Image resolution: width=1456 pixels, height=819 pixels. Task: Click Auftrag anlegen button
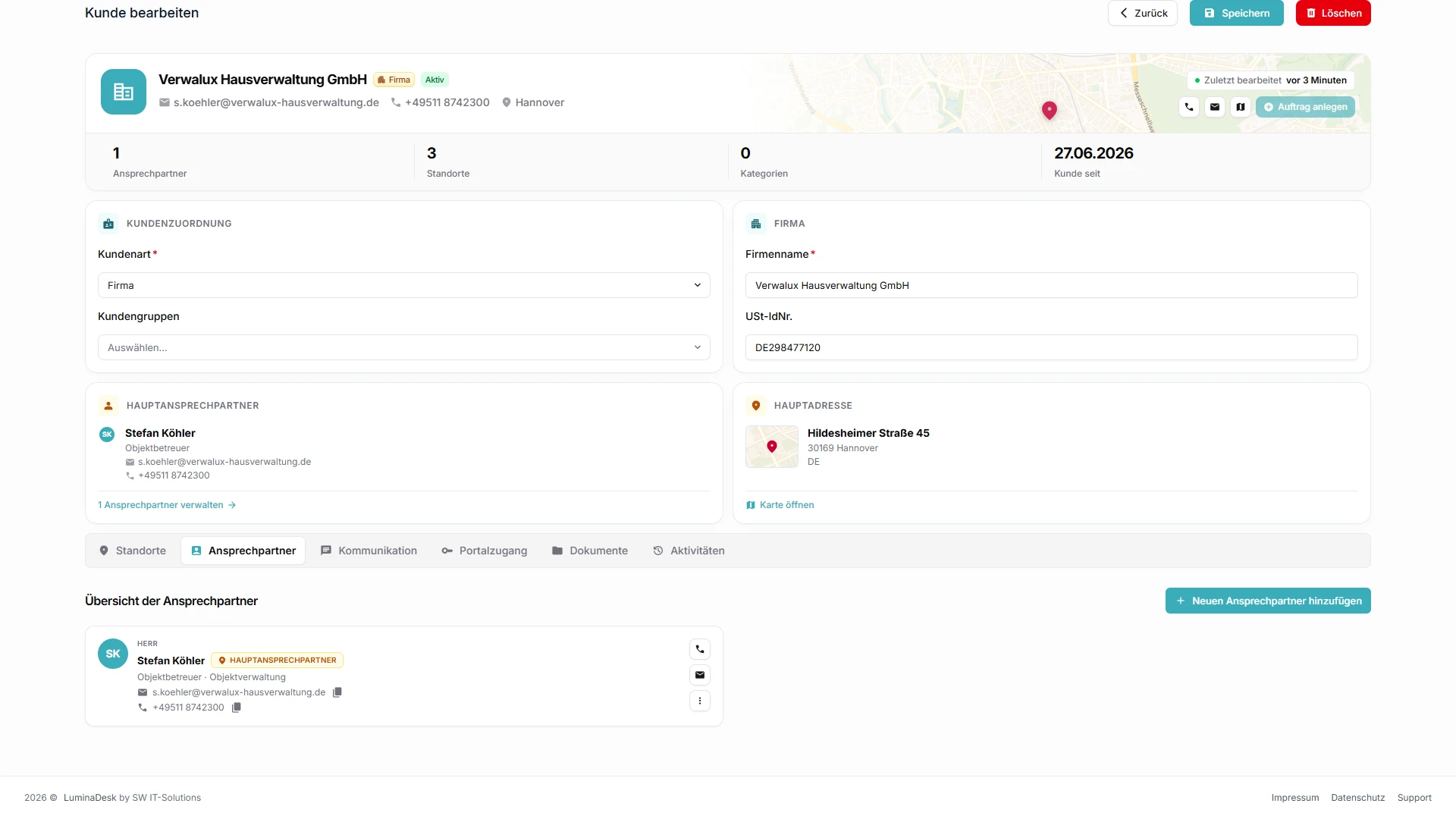pos(1305,107)
